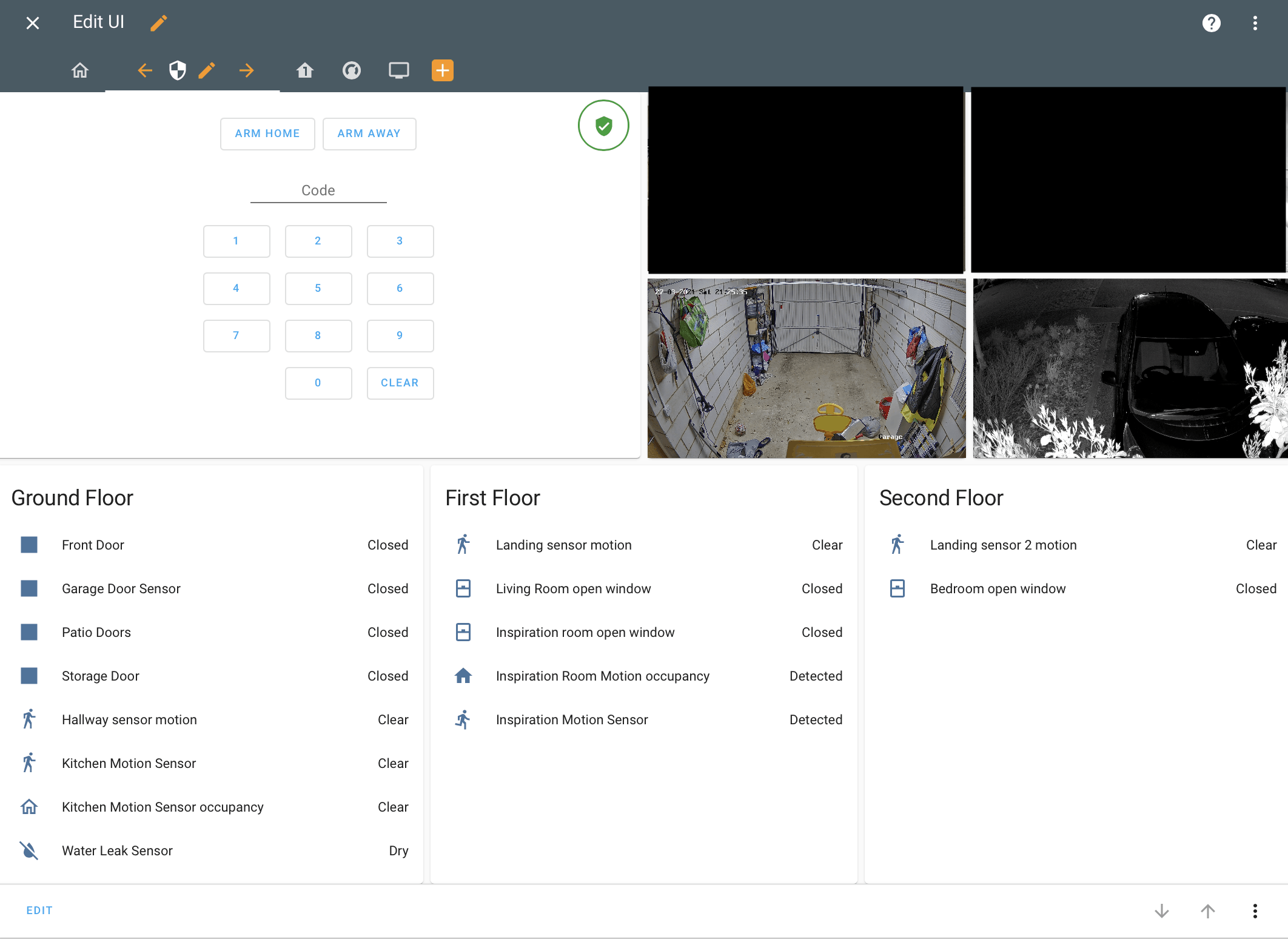Tap keypad digit 2
This screenshot has width=1288, height=939.
coord(318,241)
